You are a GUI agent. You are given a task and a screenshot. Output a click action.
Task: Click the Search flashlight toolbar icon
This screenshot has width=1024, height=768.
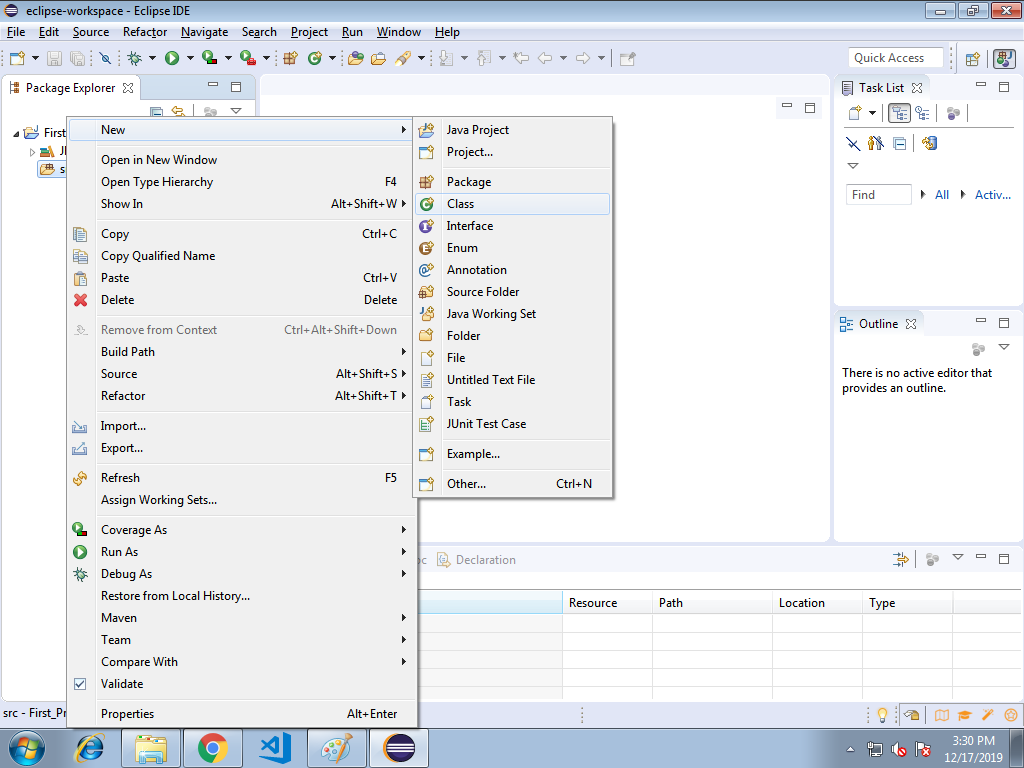click(402, 58)
